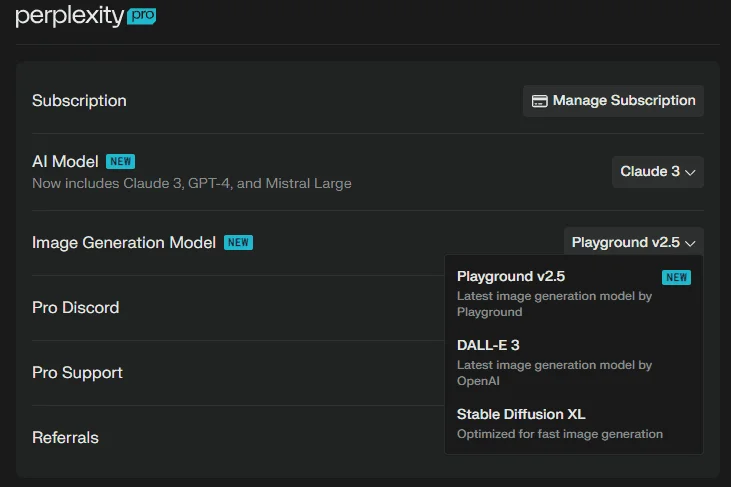Image resolution: width=731 pixels, height=487 pixels.
Task: Select Playground v2.5 from the list
Action: click(574, 294)
